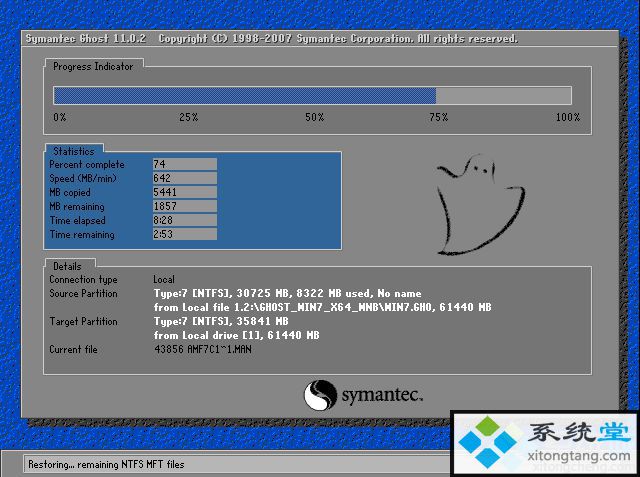Select the Speed value 642
Screen dimensions: 640x477
(184, 178)
